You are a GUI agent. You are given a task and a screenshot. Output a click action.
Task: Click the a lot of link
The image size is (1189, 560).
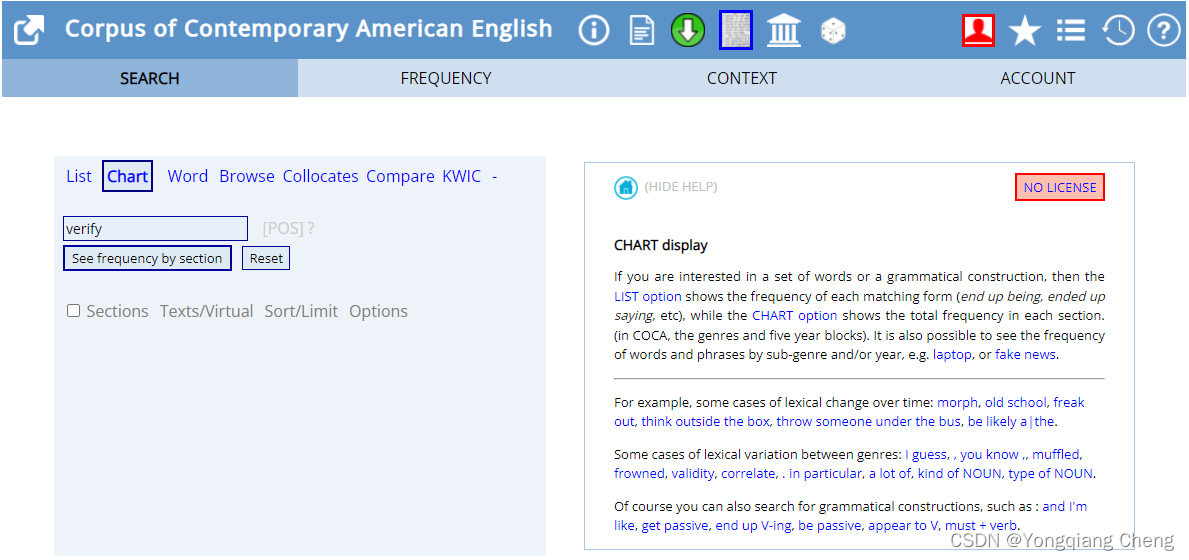[890, 474]
